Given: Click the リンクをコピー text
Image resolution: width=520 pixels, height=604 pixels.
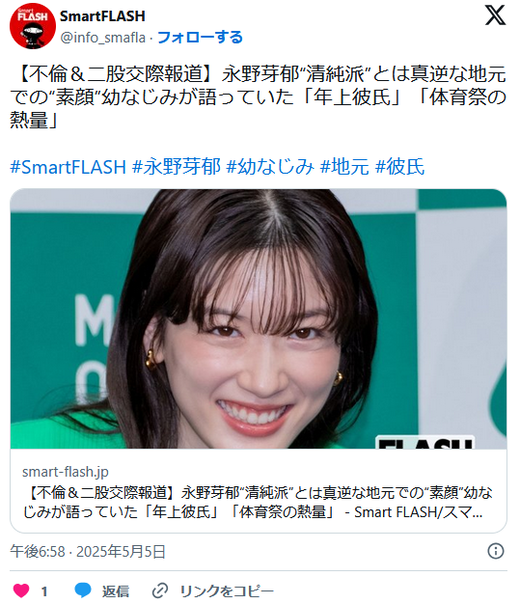Looking at the screenshot, I should pyautogui.click(x=227, y=591).
